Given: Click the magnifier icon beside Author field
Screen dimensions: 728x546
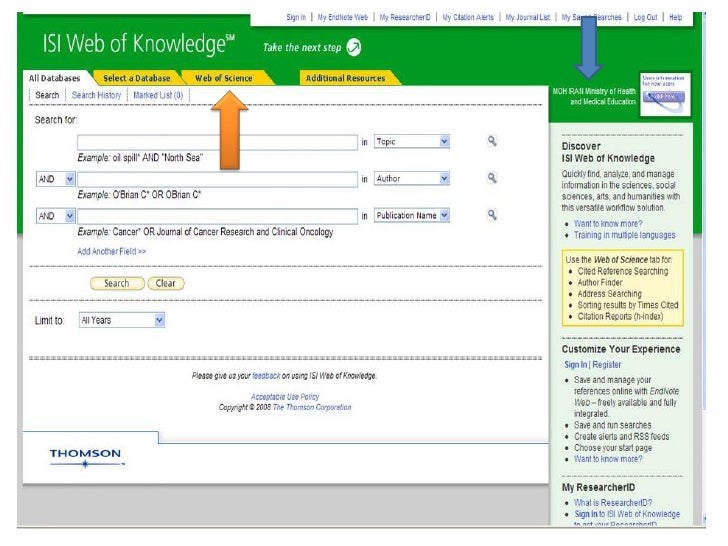Looking at the screenshot, I should [492, 178].
